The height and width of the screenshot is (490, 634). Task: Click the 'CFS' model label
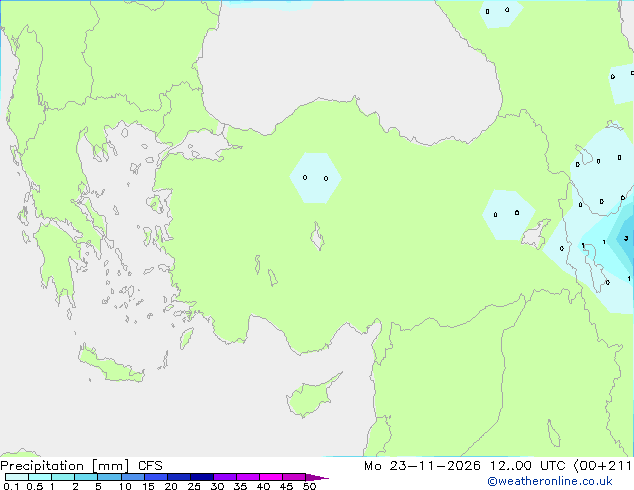(150, 466)
